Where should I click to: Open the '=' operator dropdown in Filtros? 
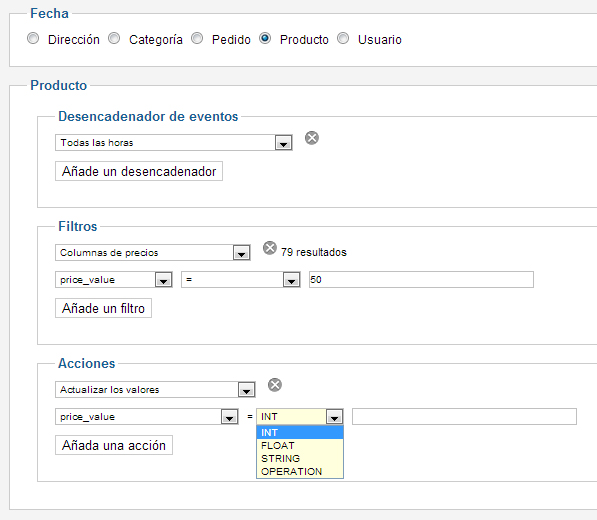pos(241,279)
